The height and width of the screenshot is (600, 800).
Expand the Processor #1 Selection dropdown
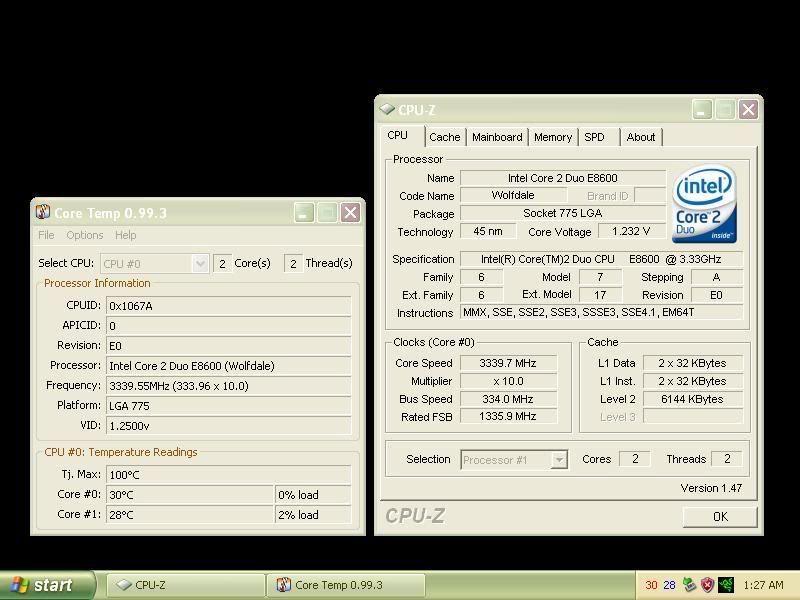tap(559, 460)
